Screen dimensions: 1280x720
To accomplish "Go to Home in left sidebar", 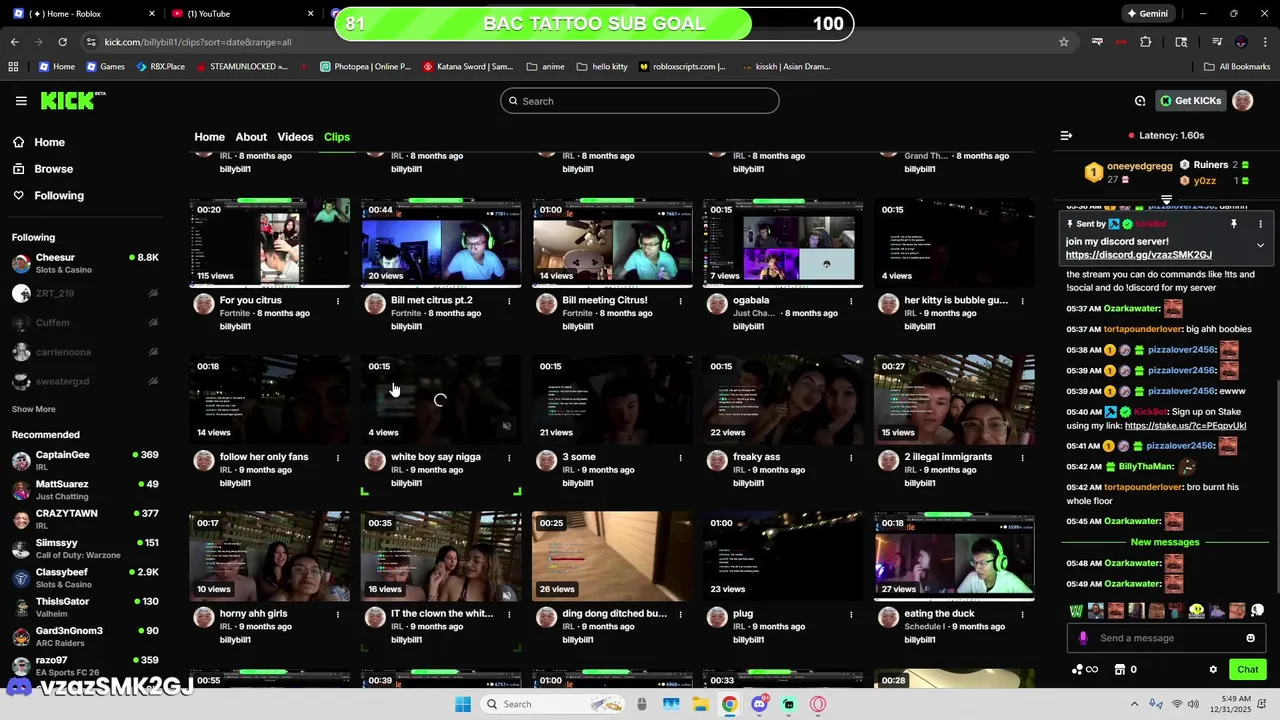I will pos(49,142).
